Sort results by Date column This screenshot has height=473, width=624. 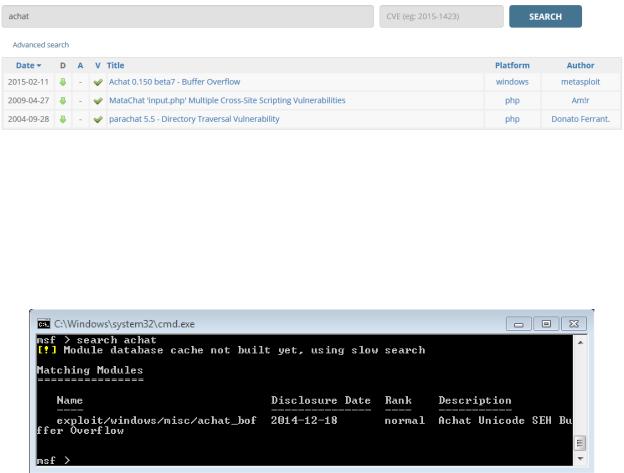[28, 65]
